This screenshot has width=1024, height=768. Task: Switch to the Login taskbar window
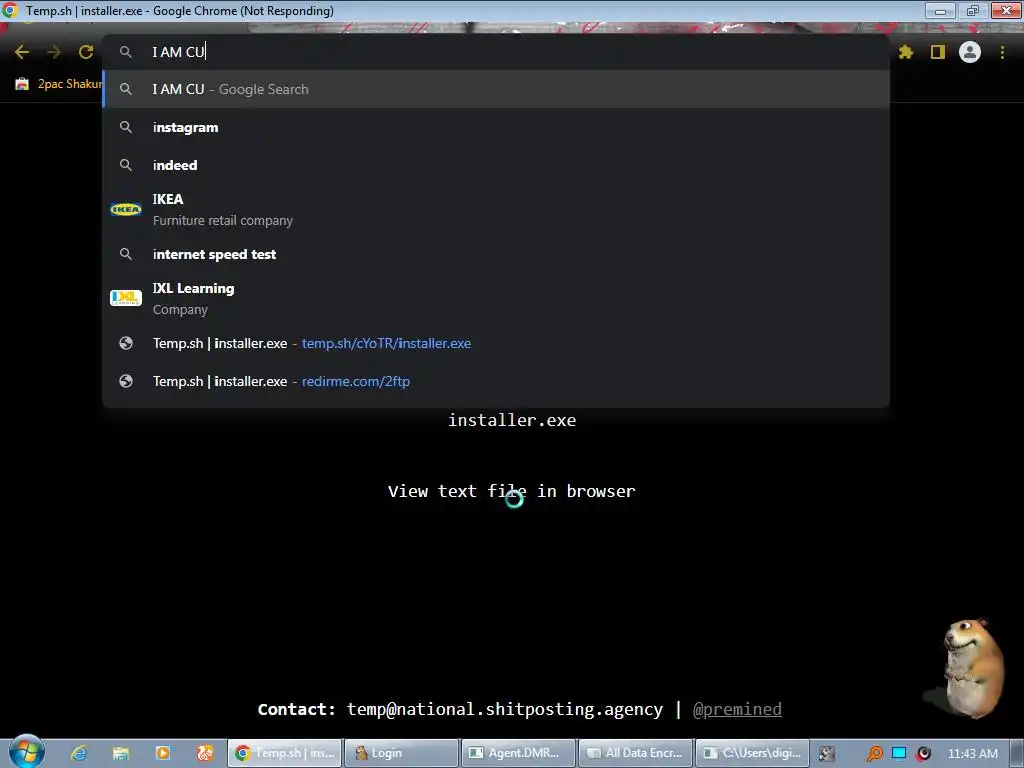pos(401,753)
